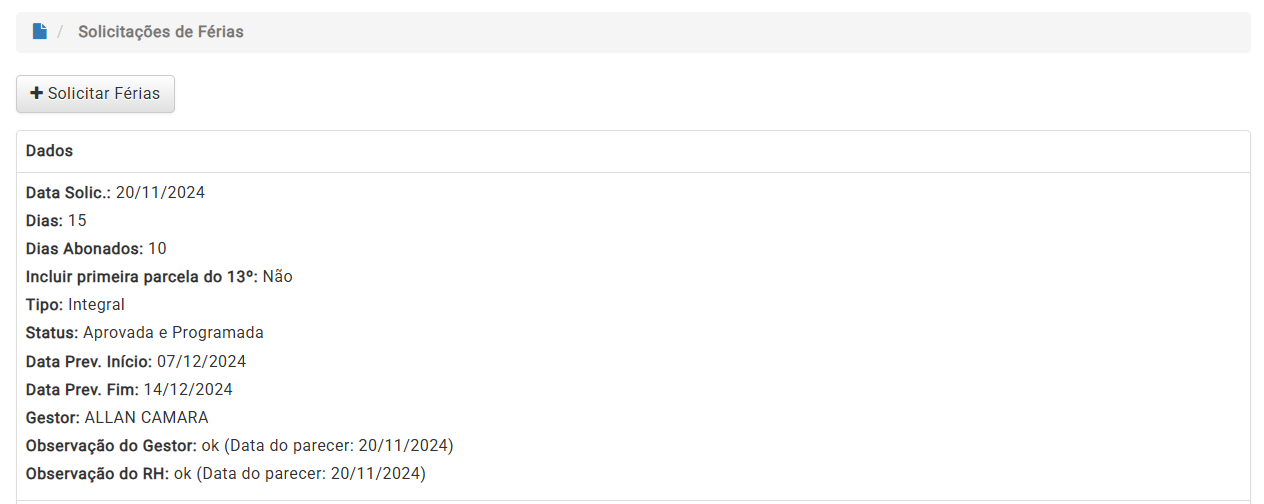Click the 13º first installment value Não

pos(277,276)
